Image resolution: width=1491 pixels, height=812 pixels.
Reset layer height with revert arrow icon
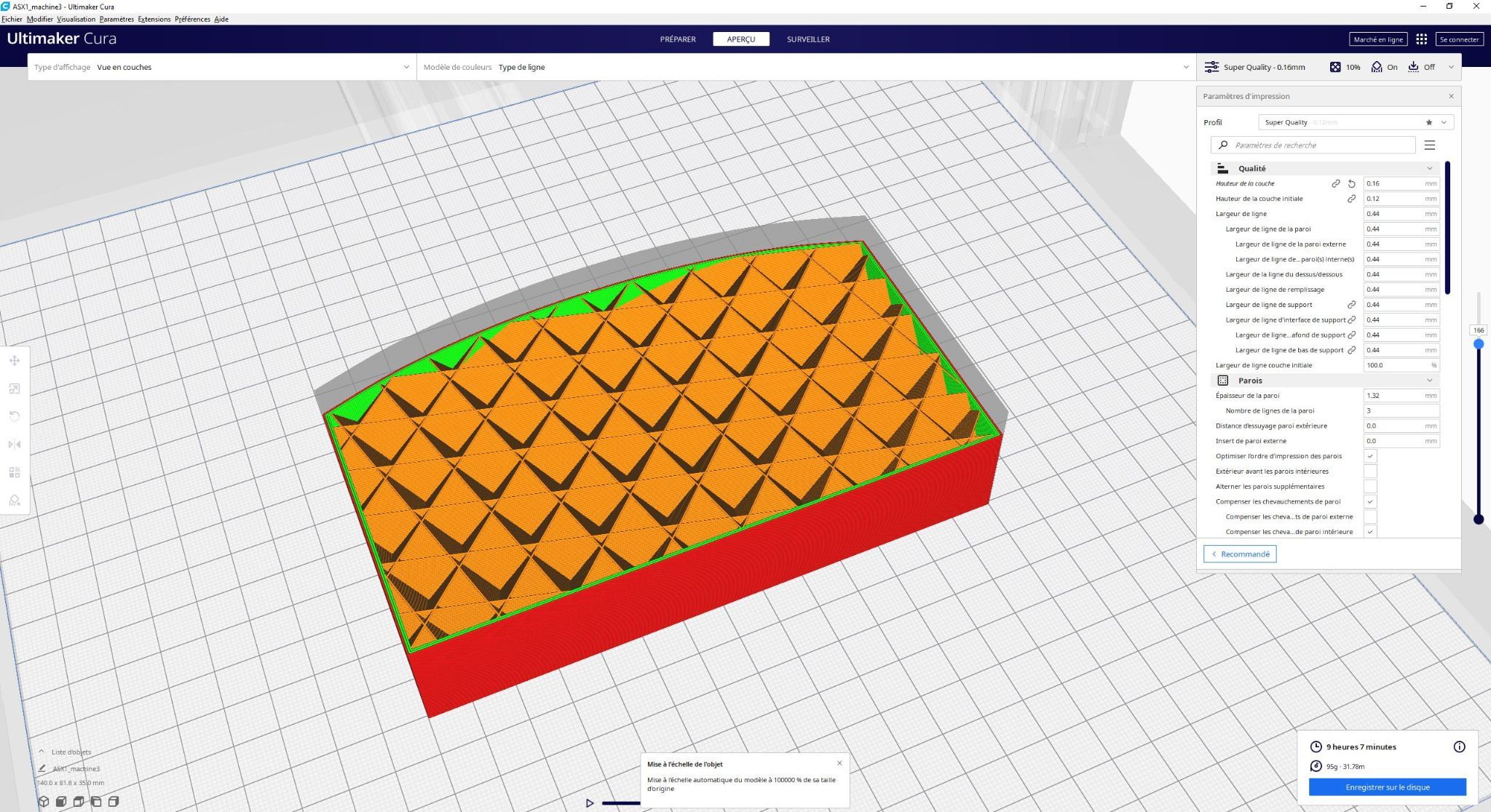point(1352,184)
